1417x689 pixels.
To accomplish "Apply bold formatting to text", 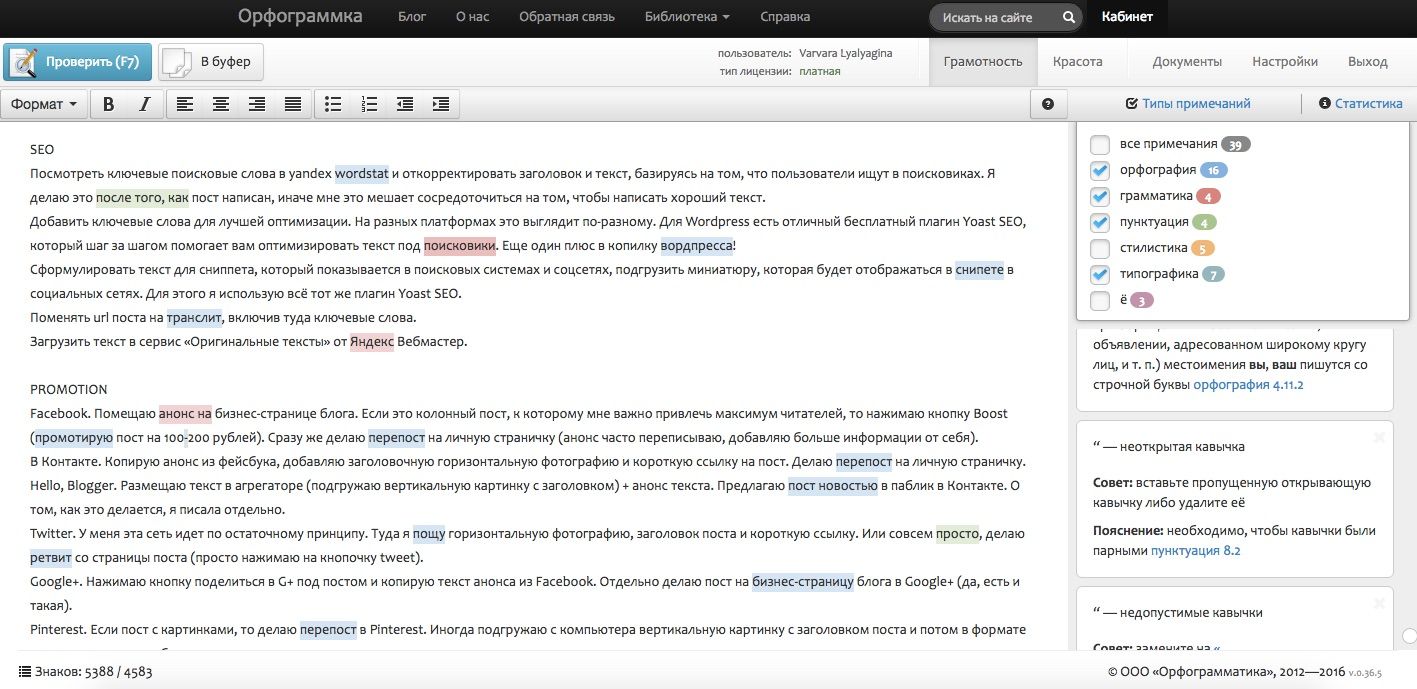I will [x=109, y=104].
